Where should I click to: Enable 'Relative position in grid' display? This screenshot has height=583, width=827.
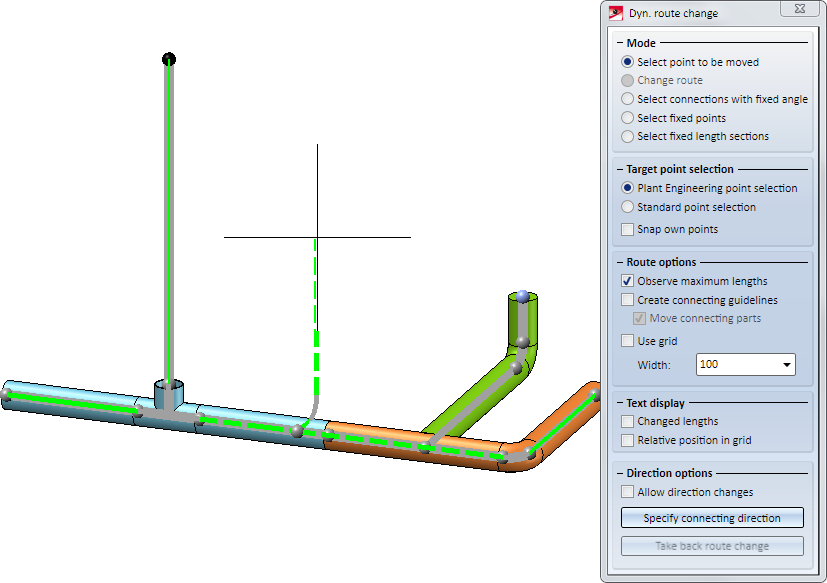[x=627, y=440]
